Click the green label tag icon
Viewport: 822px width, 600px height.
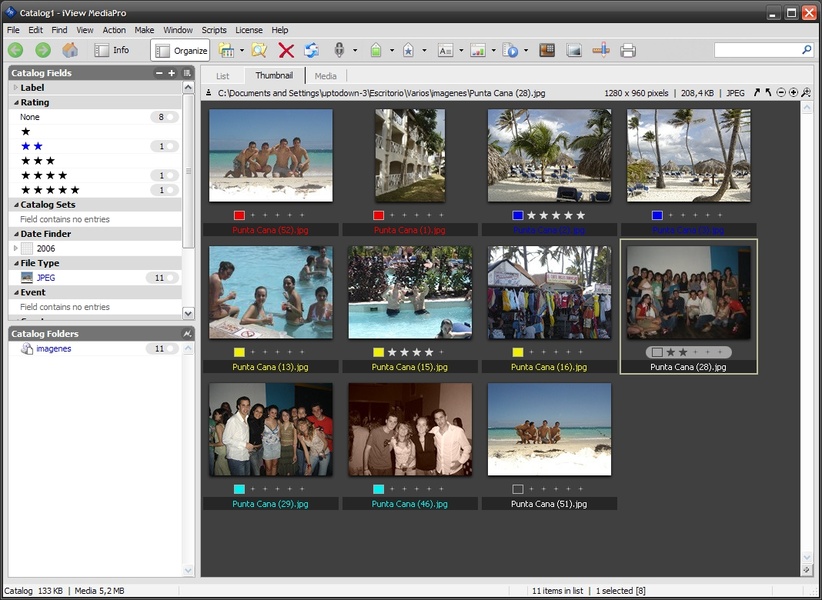tap(375, 50)
